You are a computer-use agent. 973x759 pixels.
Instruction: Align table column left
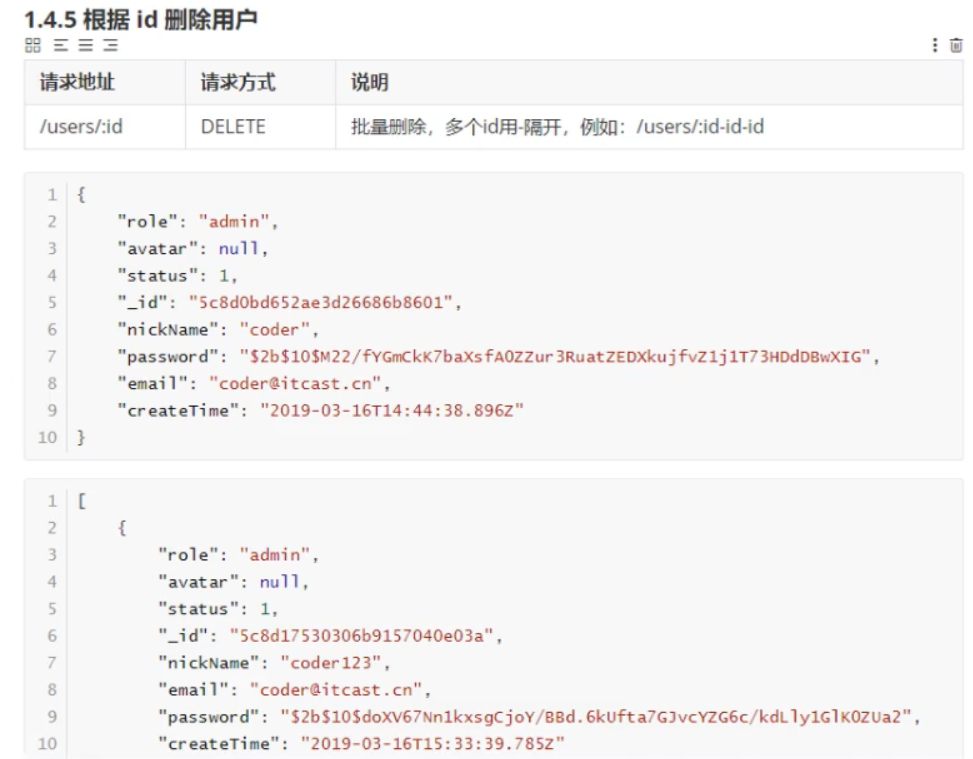click(60, 44)
